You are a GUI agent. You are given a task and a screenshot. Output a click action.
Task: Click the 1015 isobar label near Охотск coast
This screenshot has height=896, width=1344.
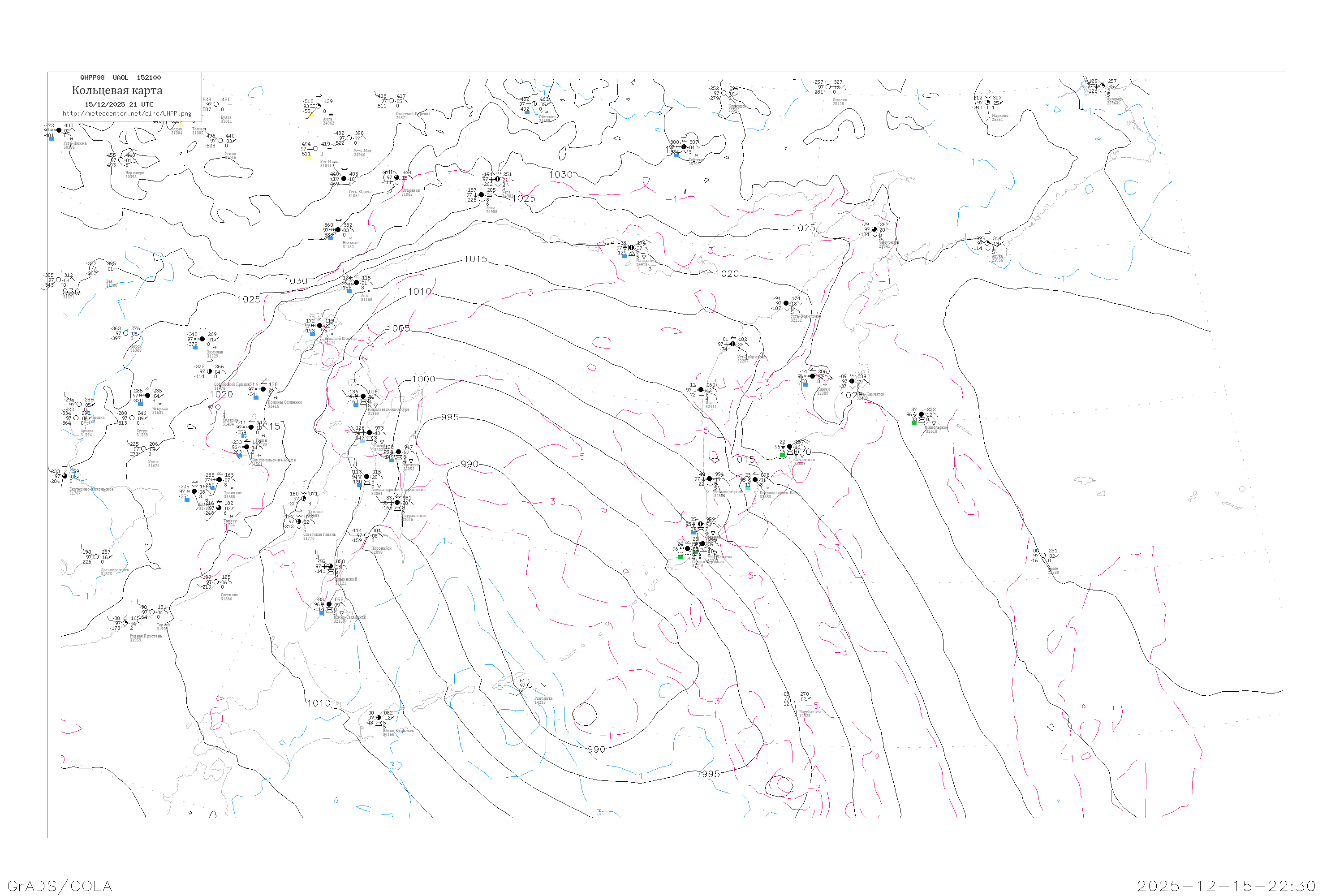click(x=475, y=259)
